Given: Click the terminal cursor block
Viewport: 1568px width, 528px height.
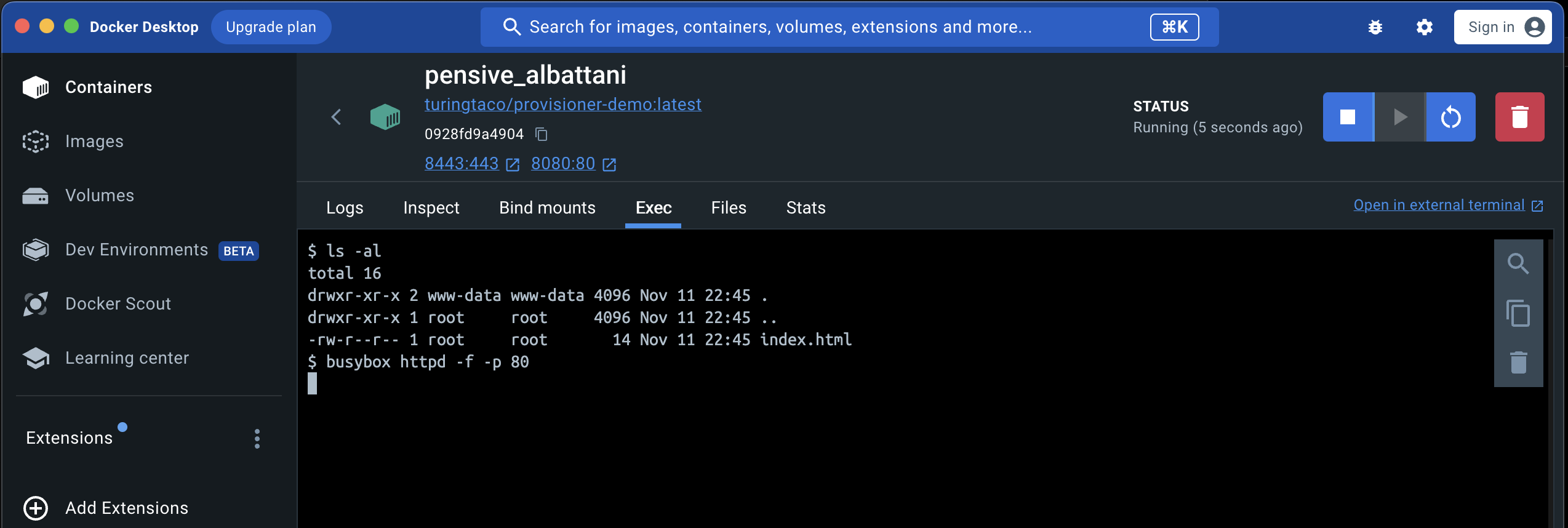Looking at the screenshot, I should (x=313, y=384).
